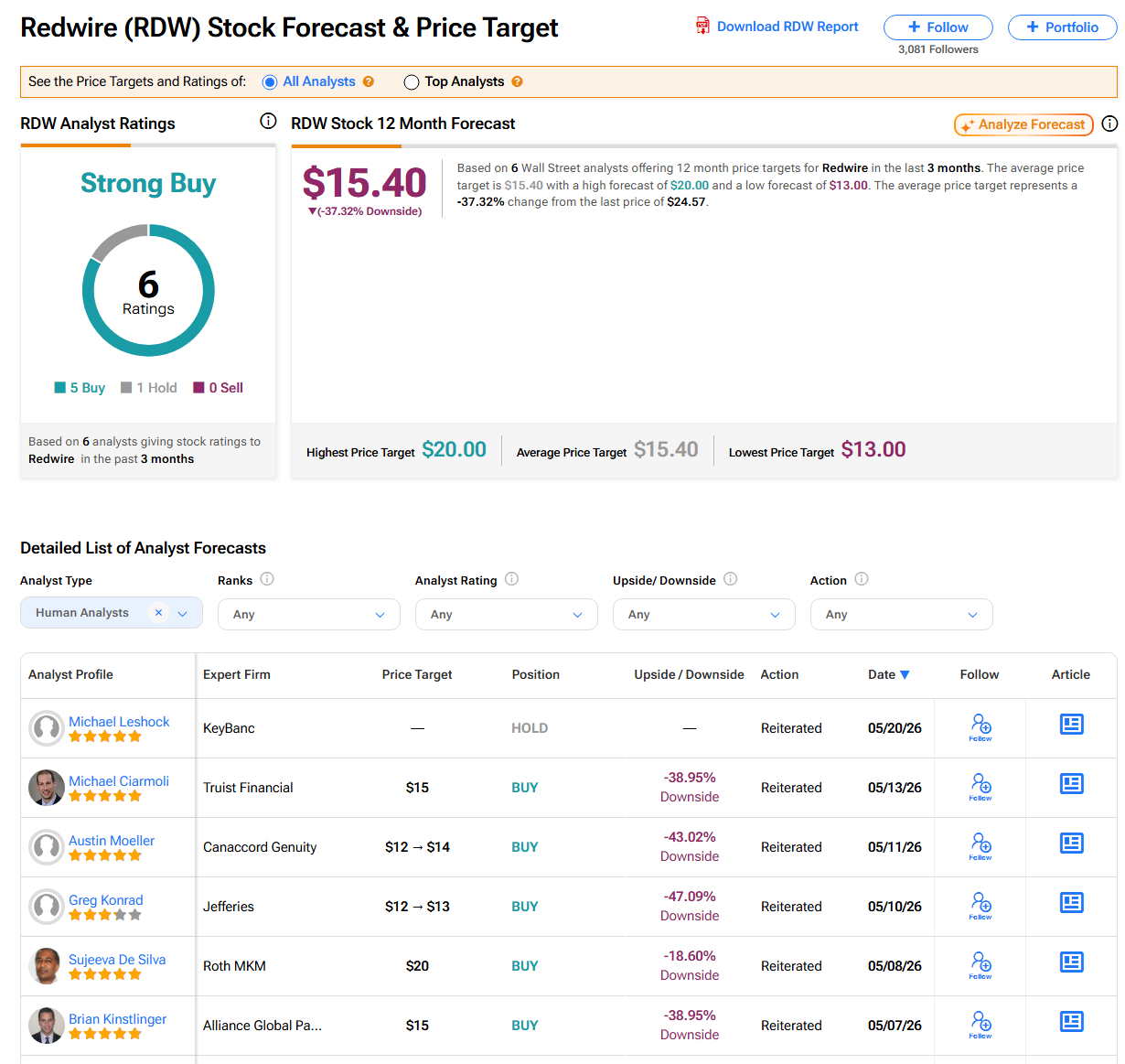Follow analyst Michael Leshock via follow icon
This screenshot has width=1125, height=1064.
point(980,727)
